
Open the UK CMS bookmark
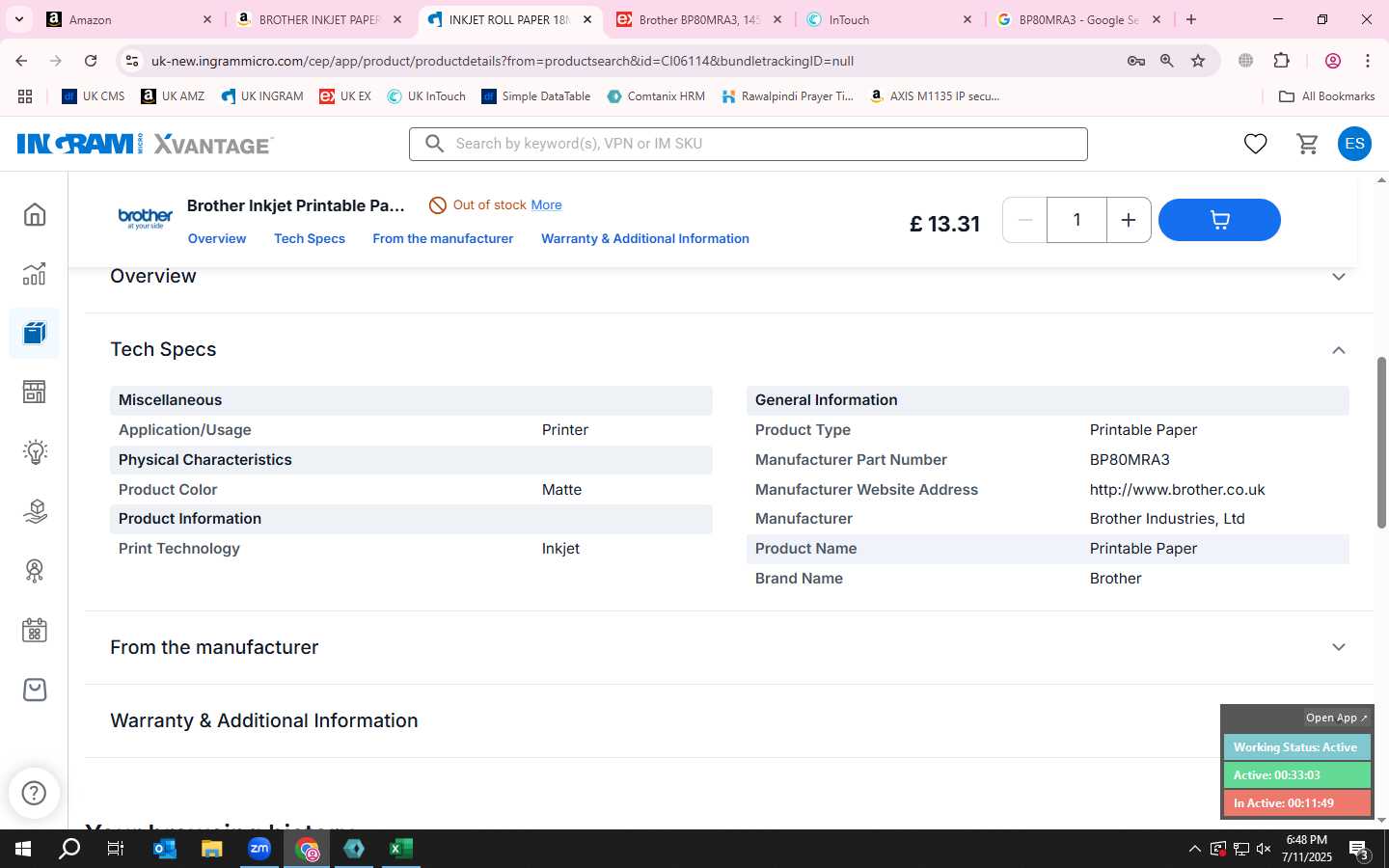(94, 96)
